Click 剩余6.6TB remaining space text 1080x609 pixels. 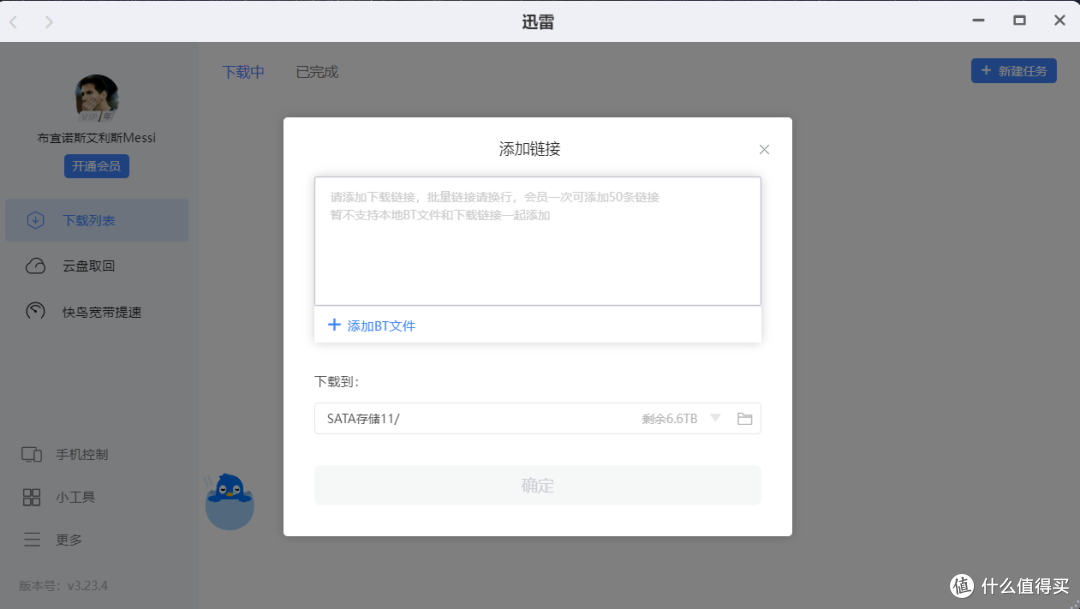click(x=669, y=419)
